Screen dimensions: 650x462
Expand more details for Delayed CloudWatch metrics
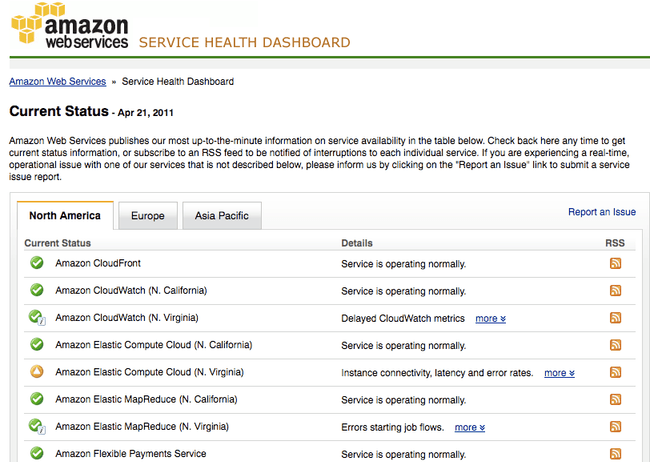(x=490, y=319)
